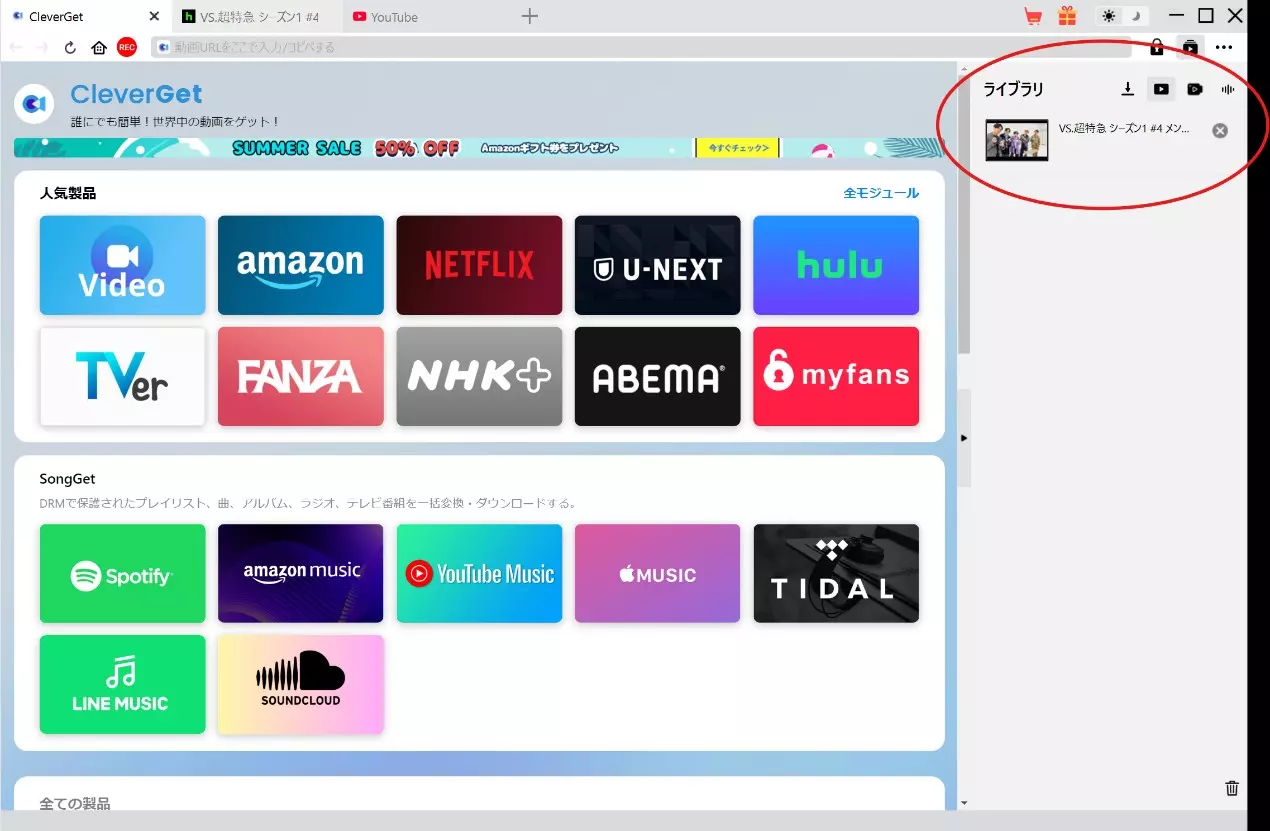
Task: Show audio tab in library
Action: pyautogui.click(x=1228, y=89)
